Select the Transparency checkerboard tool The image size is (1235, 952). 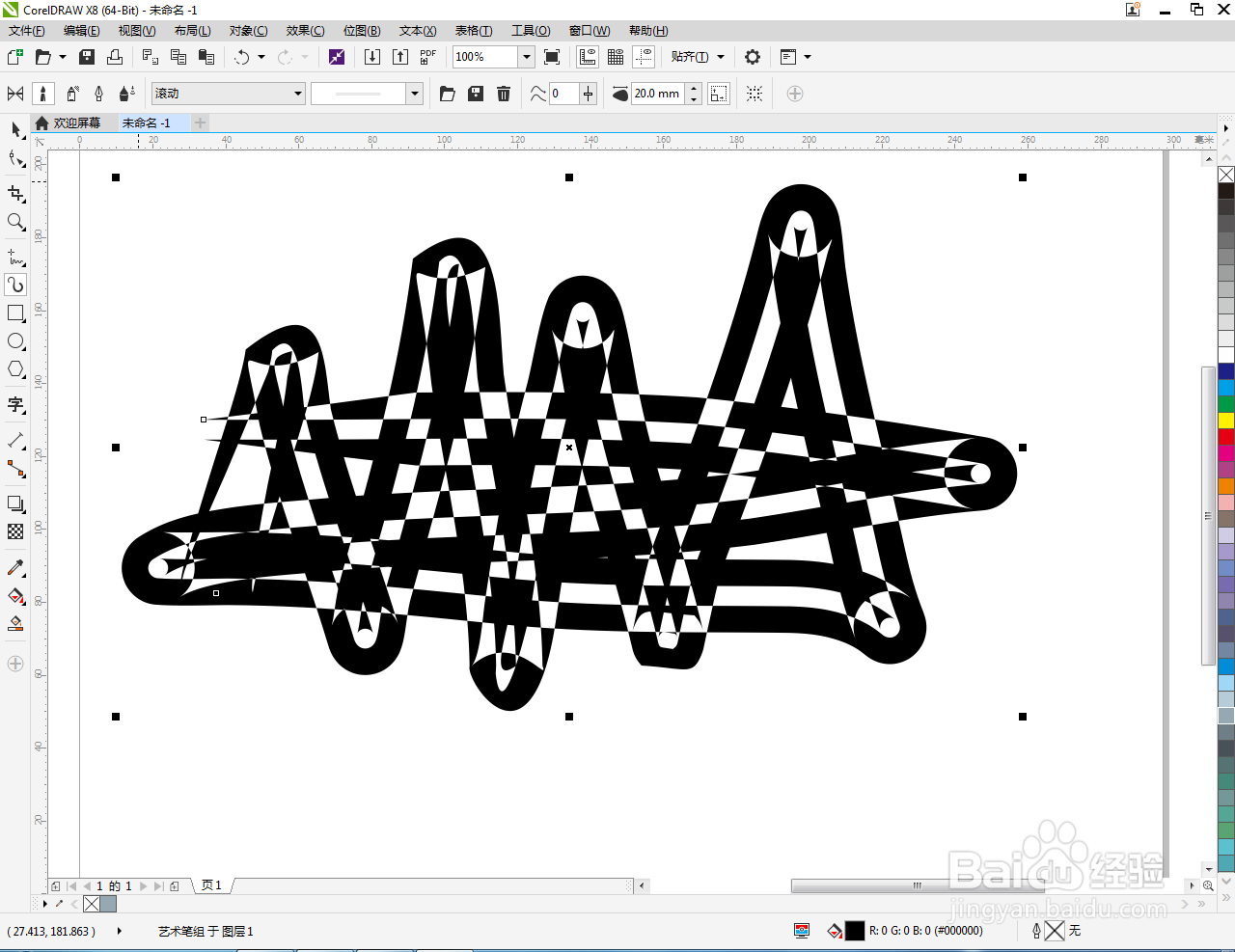pyautogui.click(x=15, y=531)
